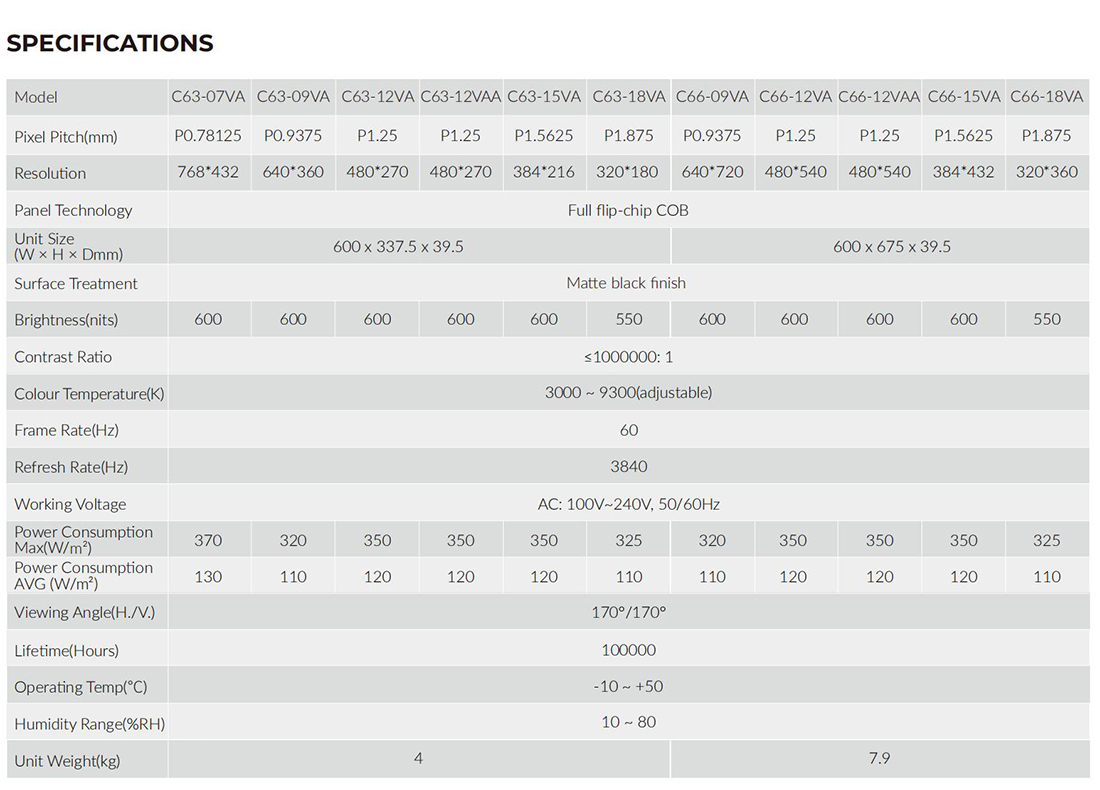Click the 170°/170° viewing angle value
Viewport: 1100px width, 790px height.
coord(629,612)
